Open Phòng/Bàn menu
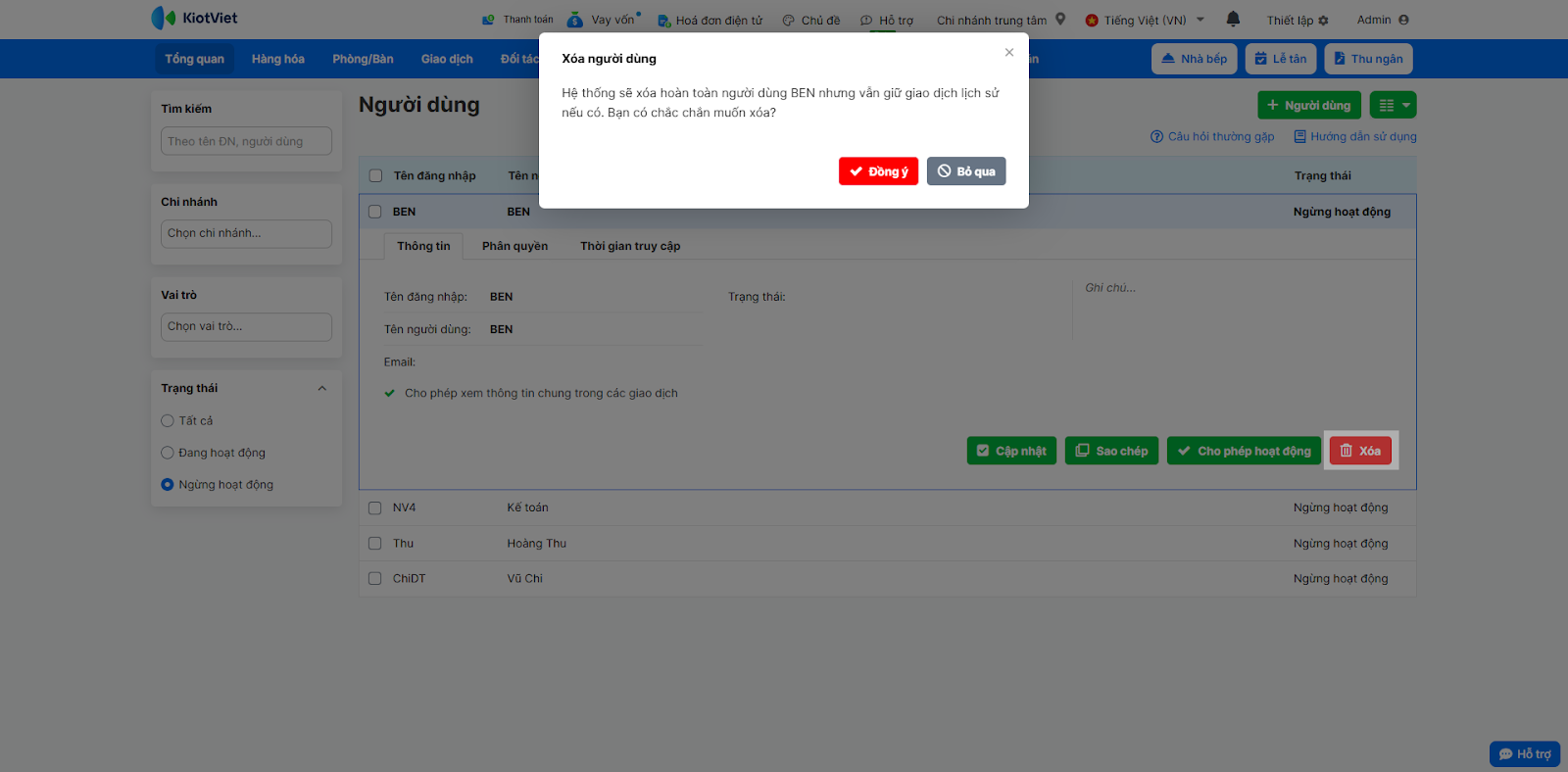Image resolution: width=1568 pixels, height=772 pixels. click(363, 59)
